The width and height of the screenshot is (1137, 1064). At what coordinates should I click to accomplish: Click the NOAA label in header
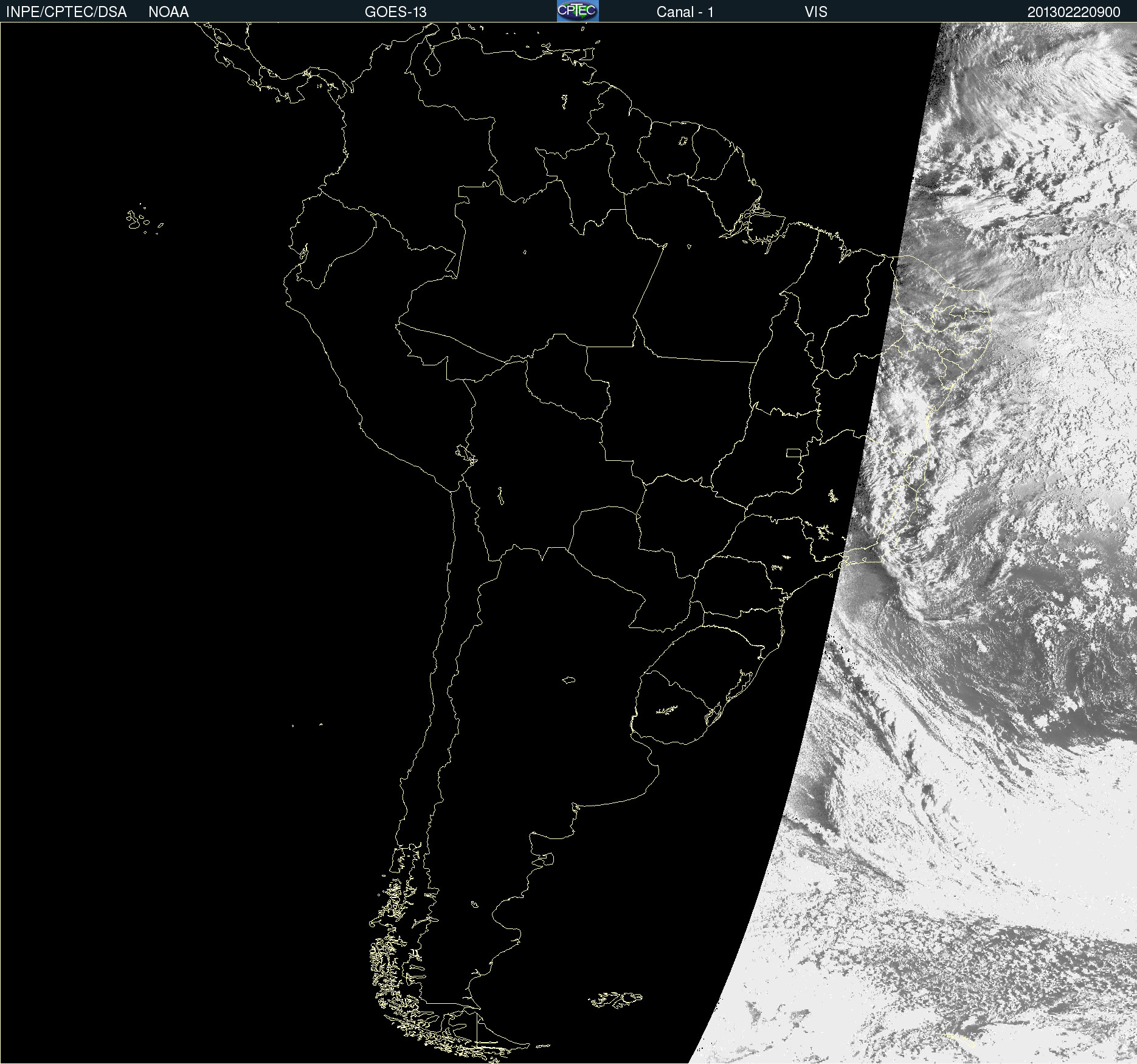pyautogui.click(x=168, y=12)
